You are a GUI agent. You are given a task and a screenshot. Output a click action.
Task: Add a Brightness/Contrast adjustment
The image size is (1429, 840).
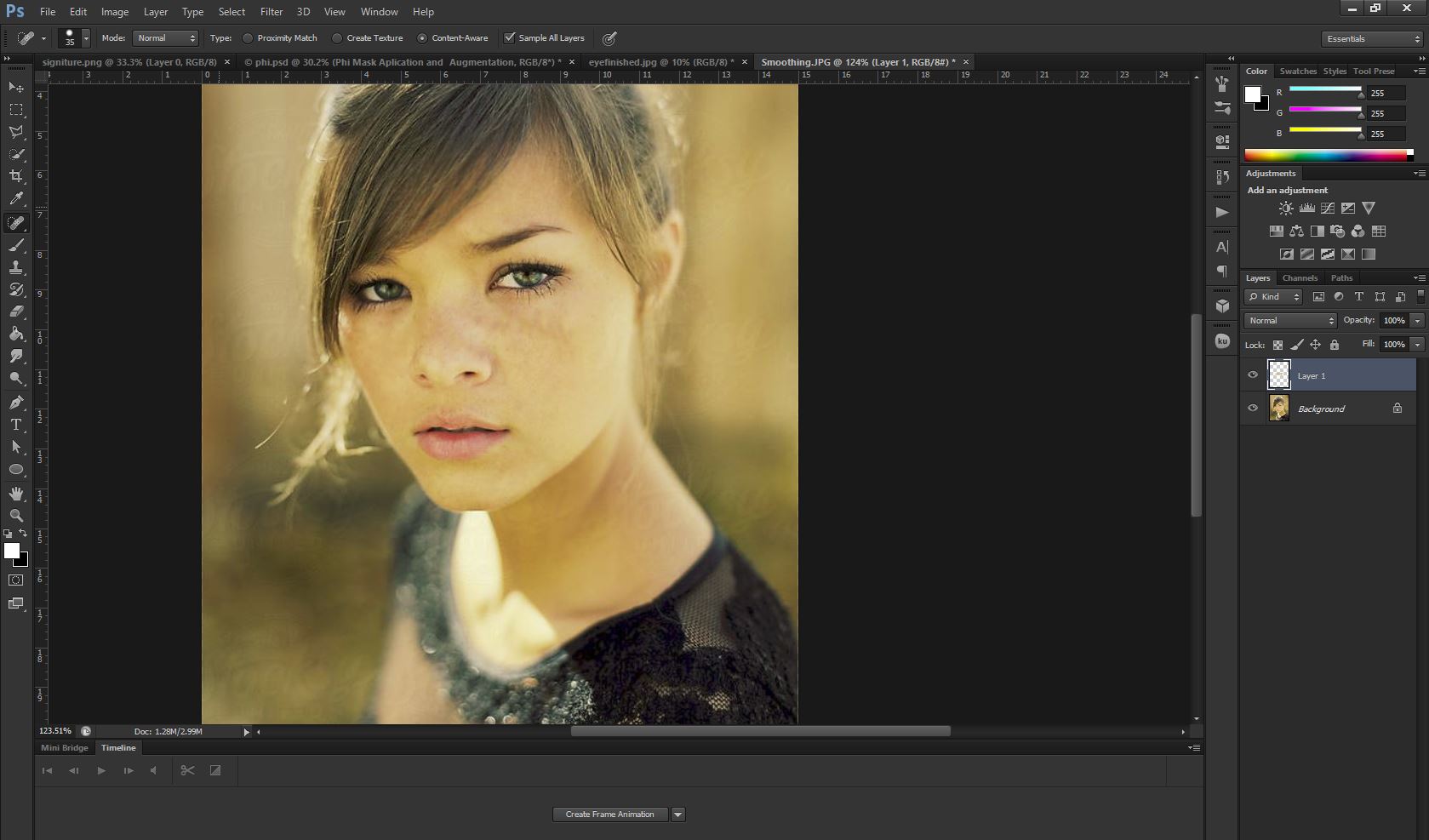[x=1286, y=208]
